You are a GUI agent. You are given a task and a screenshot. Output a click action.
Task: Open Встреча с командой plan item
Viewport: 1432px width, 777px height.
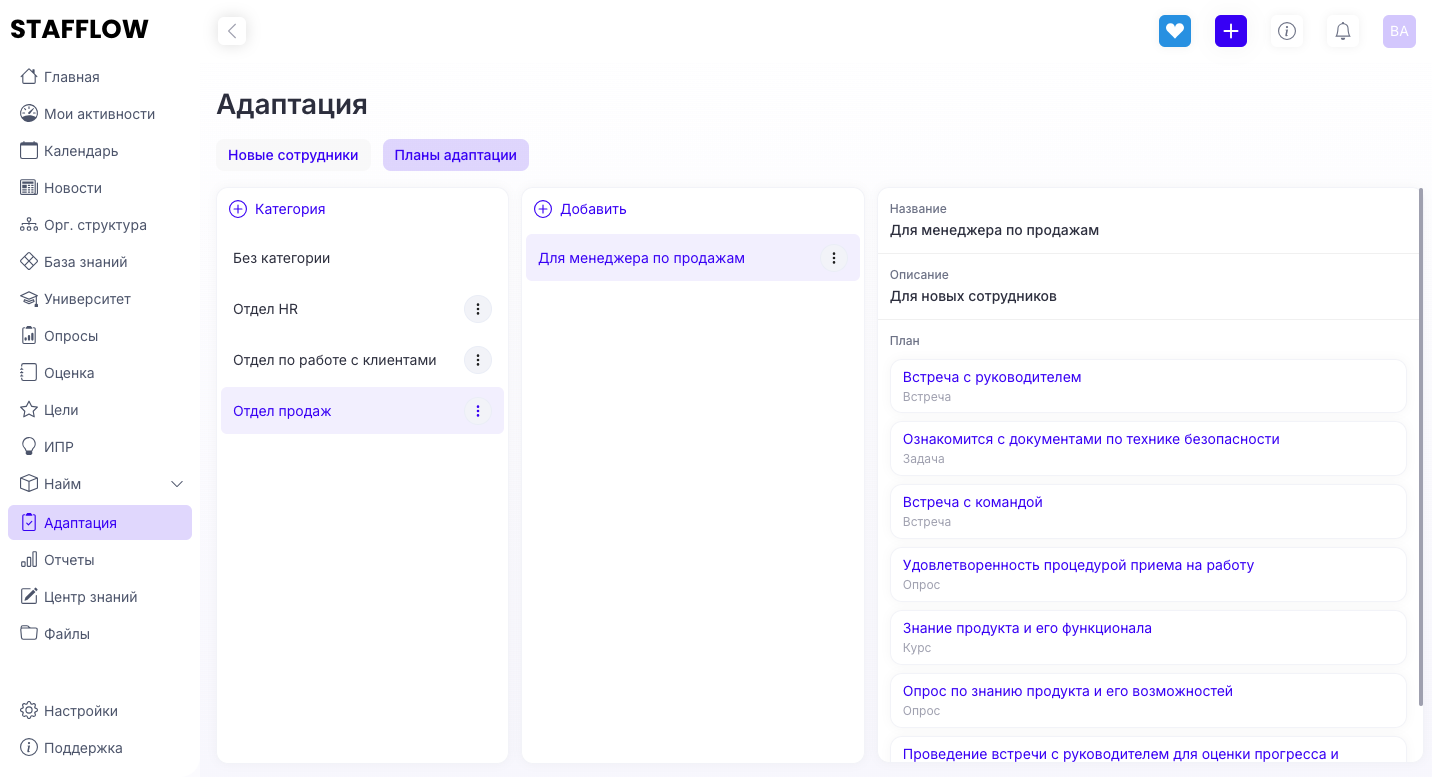[973, 502]
